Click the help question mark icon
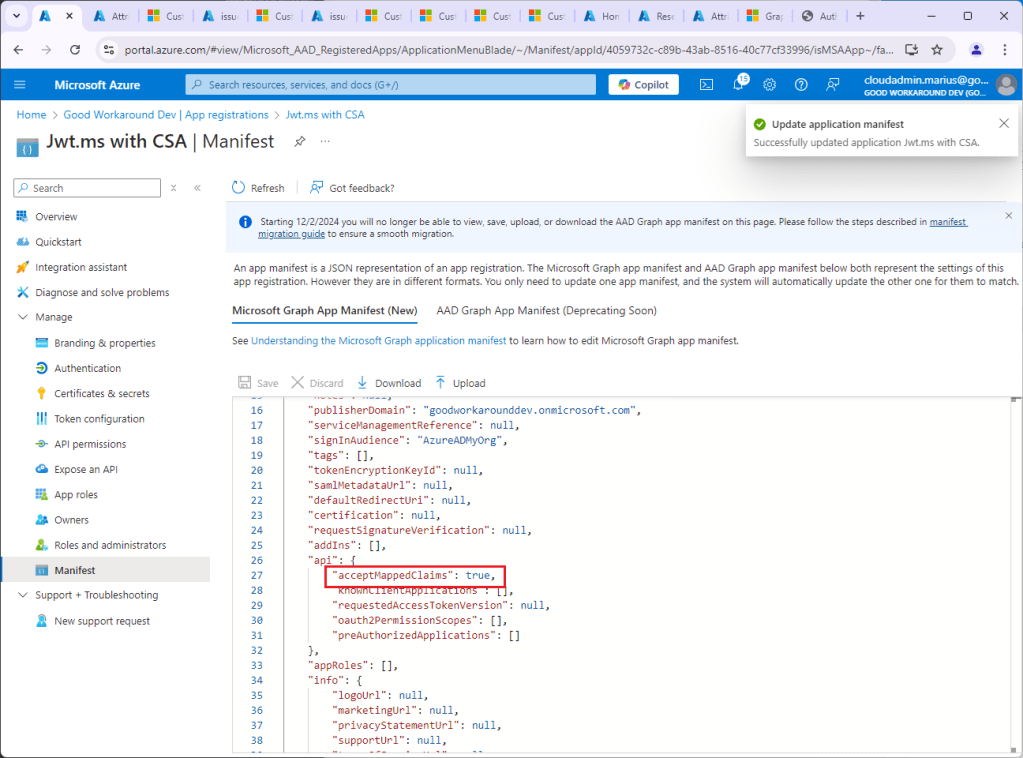Viewport: 1023px width, 758px height. tap(801, 85)
